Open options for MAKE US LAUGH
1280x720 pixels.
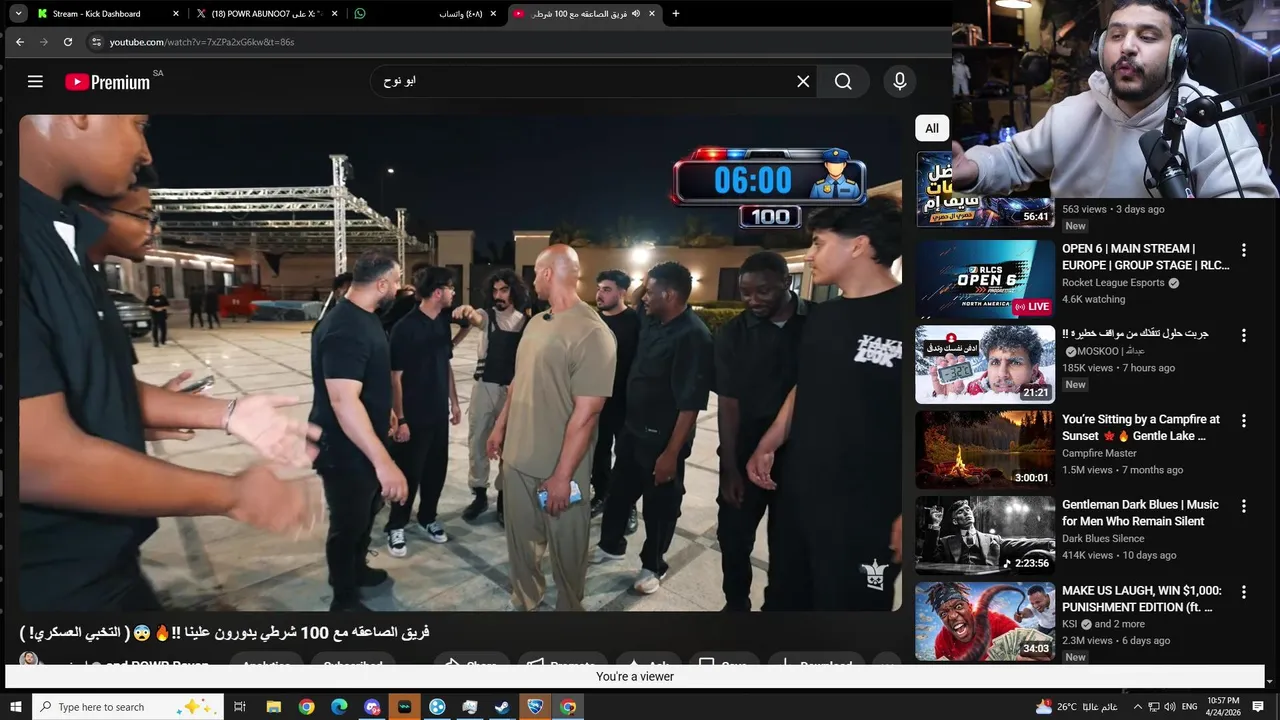(1244, 592)
